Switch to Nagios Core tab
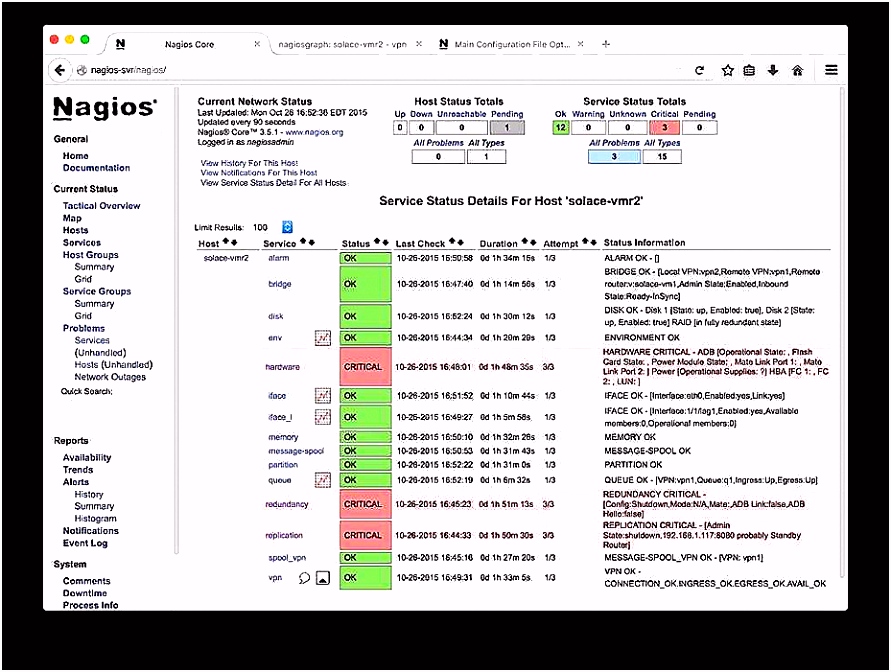Screen dimensions: 891x672 pyautogui.click(x=188, y=44)
